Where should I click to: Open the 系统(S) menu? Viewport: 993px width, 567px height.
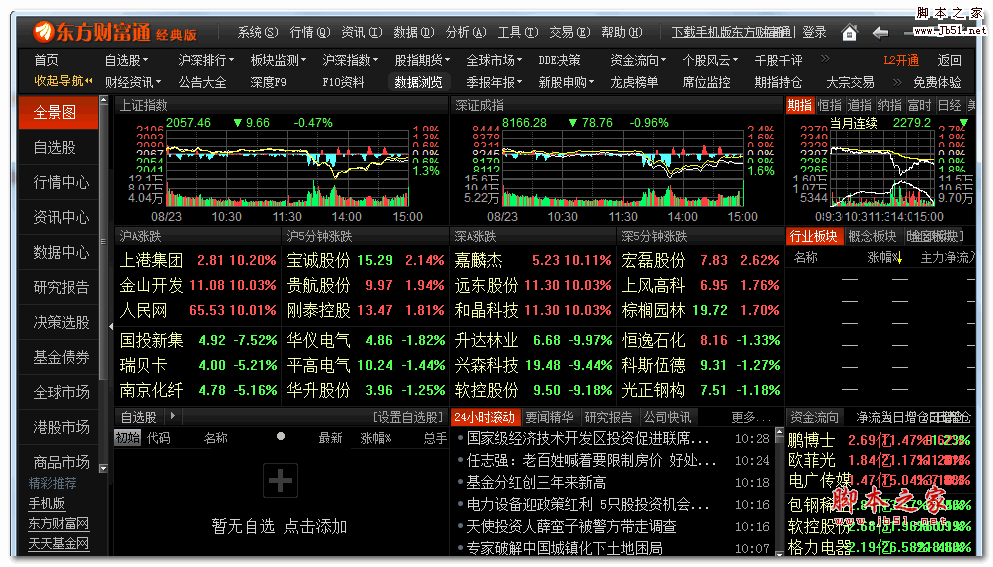[x=258, y=32]
